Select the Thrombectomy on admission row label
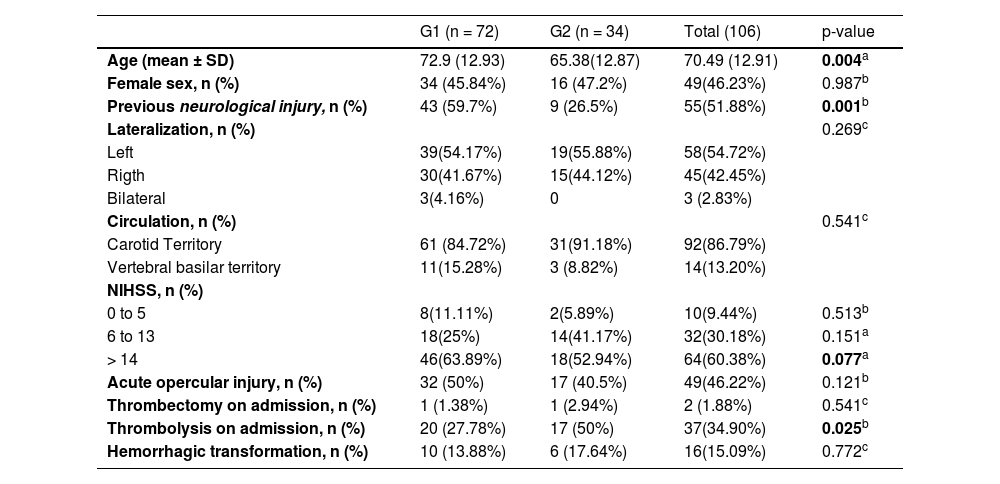1000x484 pixels. point(241,405)
